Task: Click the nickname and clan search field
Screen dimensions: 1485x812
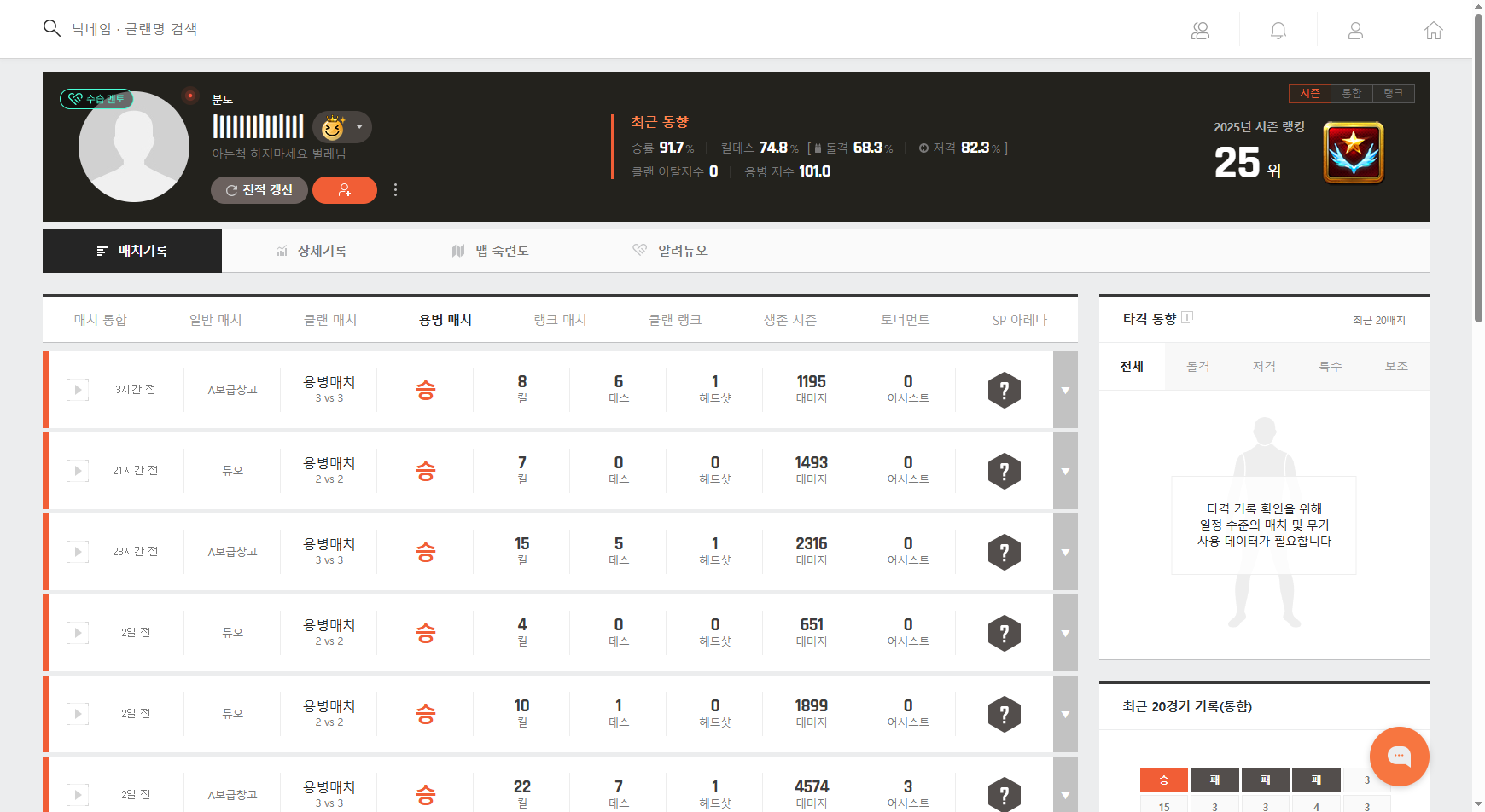Action: coord(135,29)
